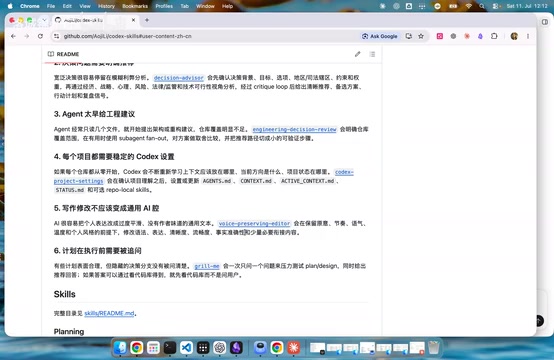Open the Trash in the dock

click(x=434, y=348)
